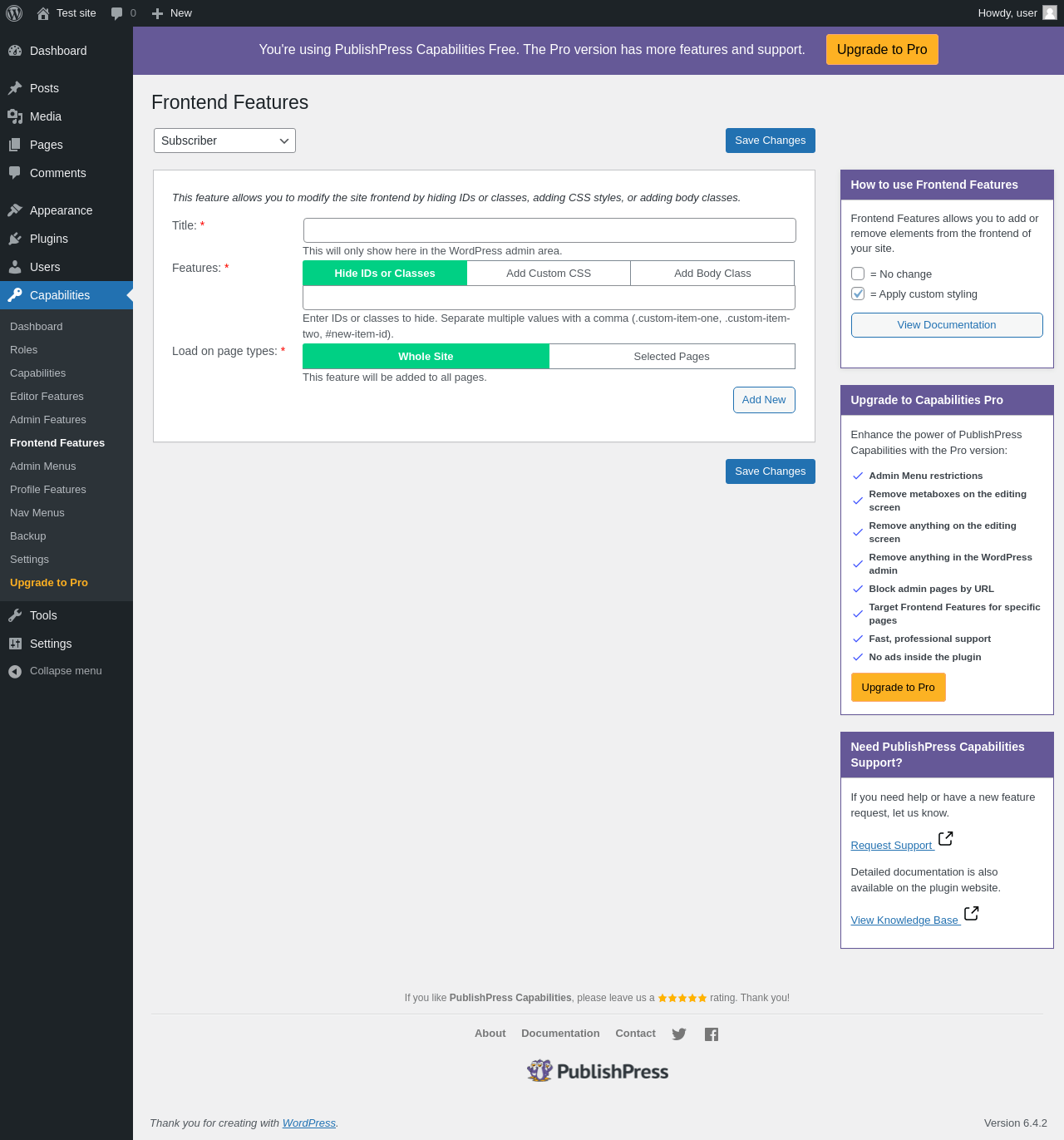Viewport: 1064px width, 1140px height.
Task: Open the Documentation footer link
Action: 560,1034
